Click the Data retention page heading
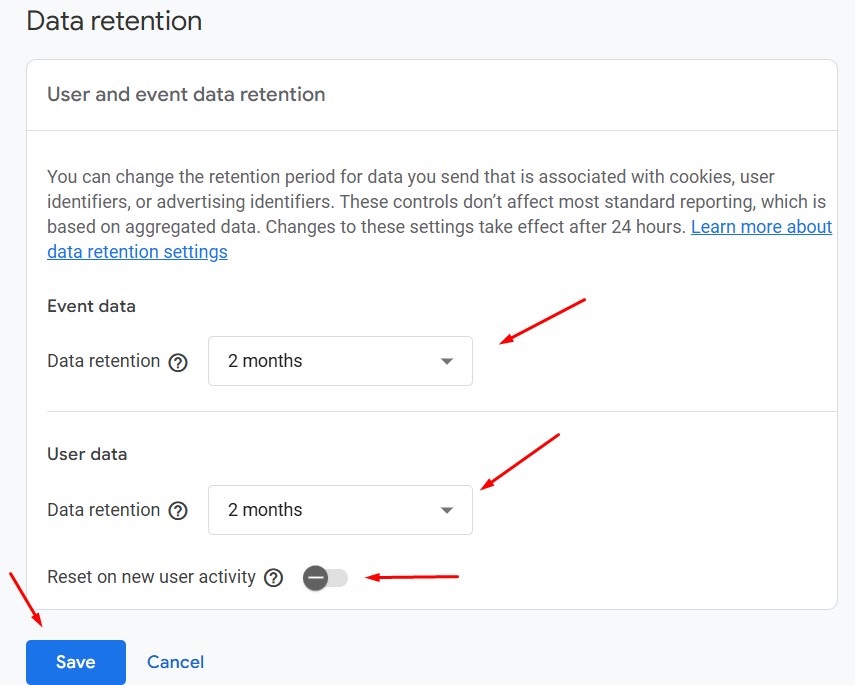Screen dimensions: 855x685 [113, 21]
